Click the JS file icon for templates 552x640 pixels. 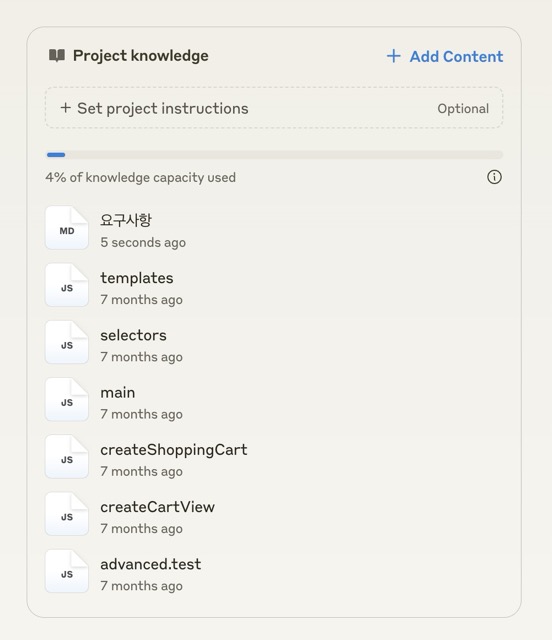point(67,285)
